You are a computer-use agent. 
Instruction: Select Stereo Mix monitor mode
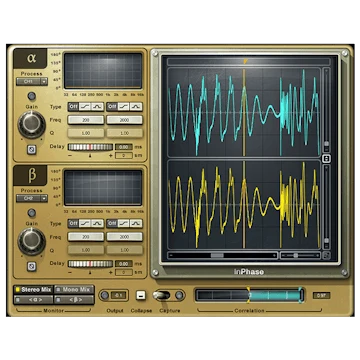(x=33, y=290)
